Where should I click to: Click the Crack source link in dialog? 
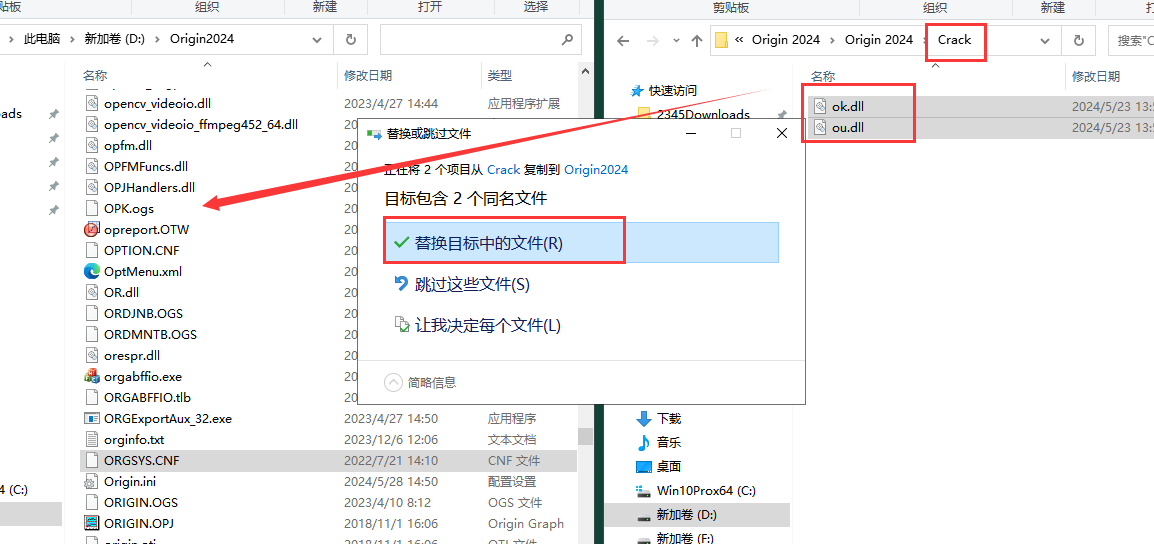click(503, 170)
